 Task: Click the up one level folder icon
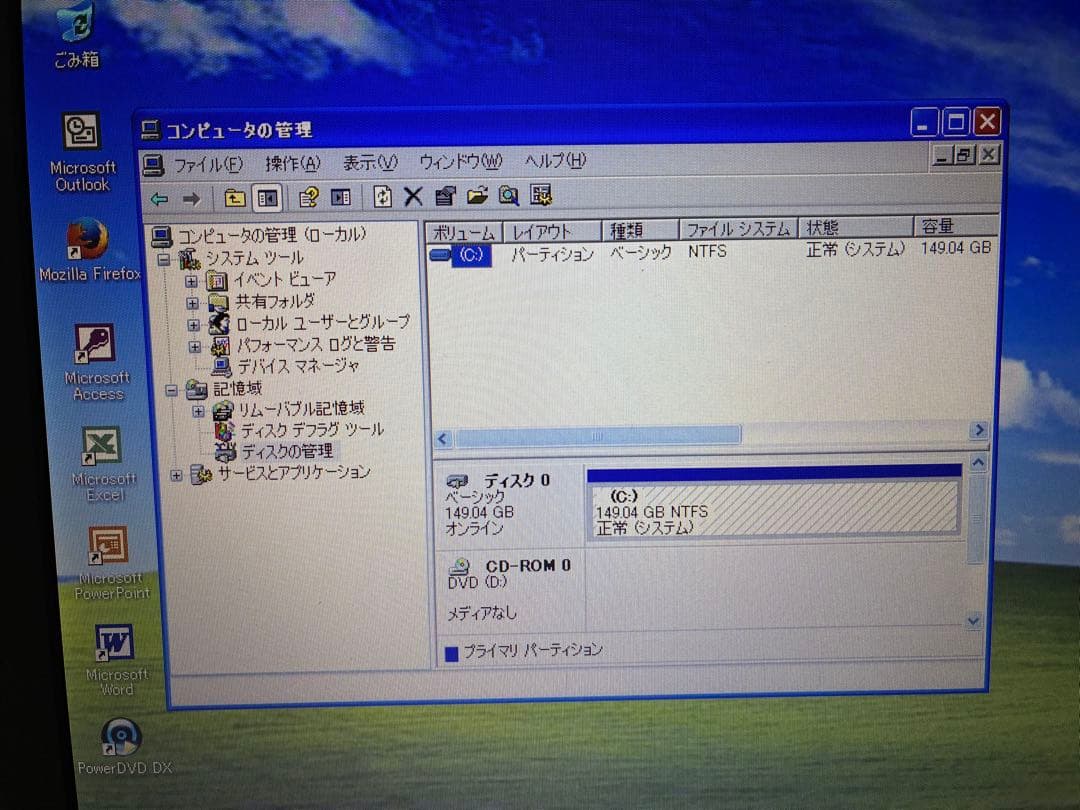point(233,196)
